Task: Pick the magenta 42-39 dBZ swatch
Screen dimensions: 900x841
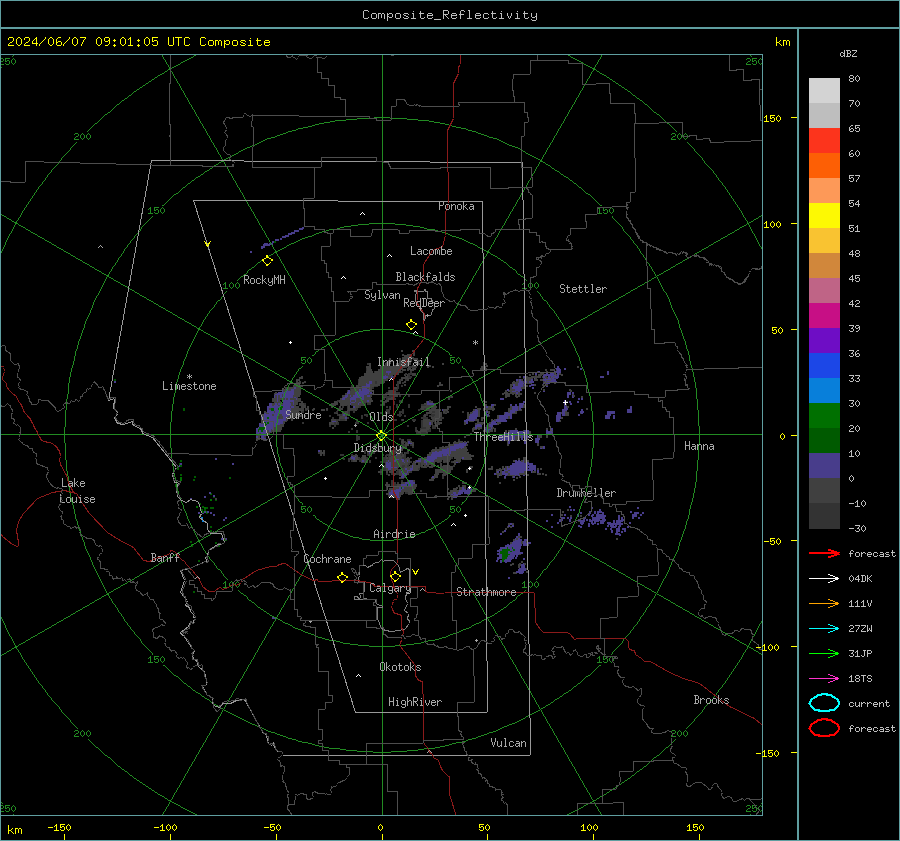Action: point(824,316)
